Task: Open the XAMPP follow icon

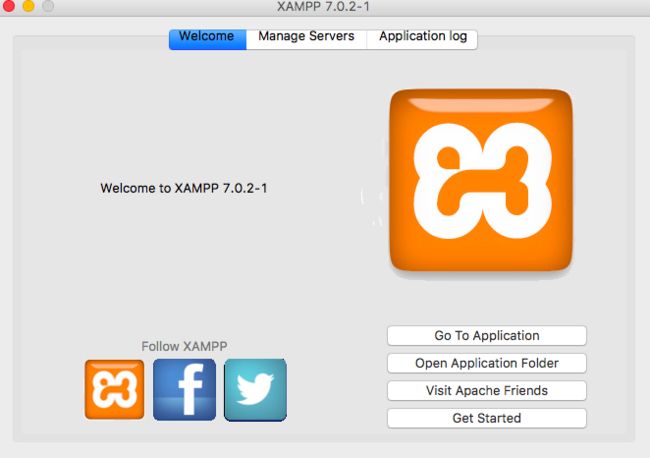Action: [x=114, y=390]
